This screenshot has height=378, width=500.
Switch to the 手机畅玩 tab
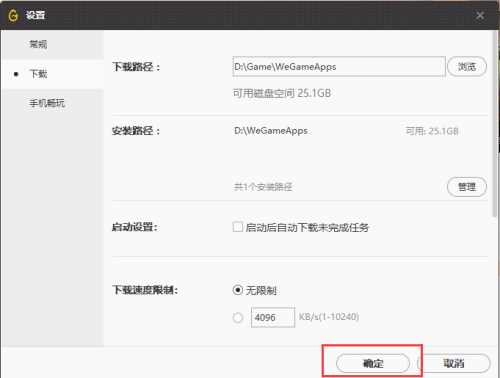47,103
